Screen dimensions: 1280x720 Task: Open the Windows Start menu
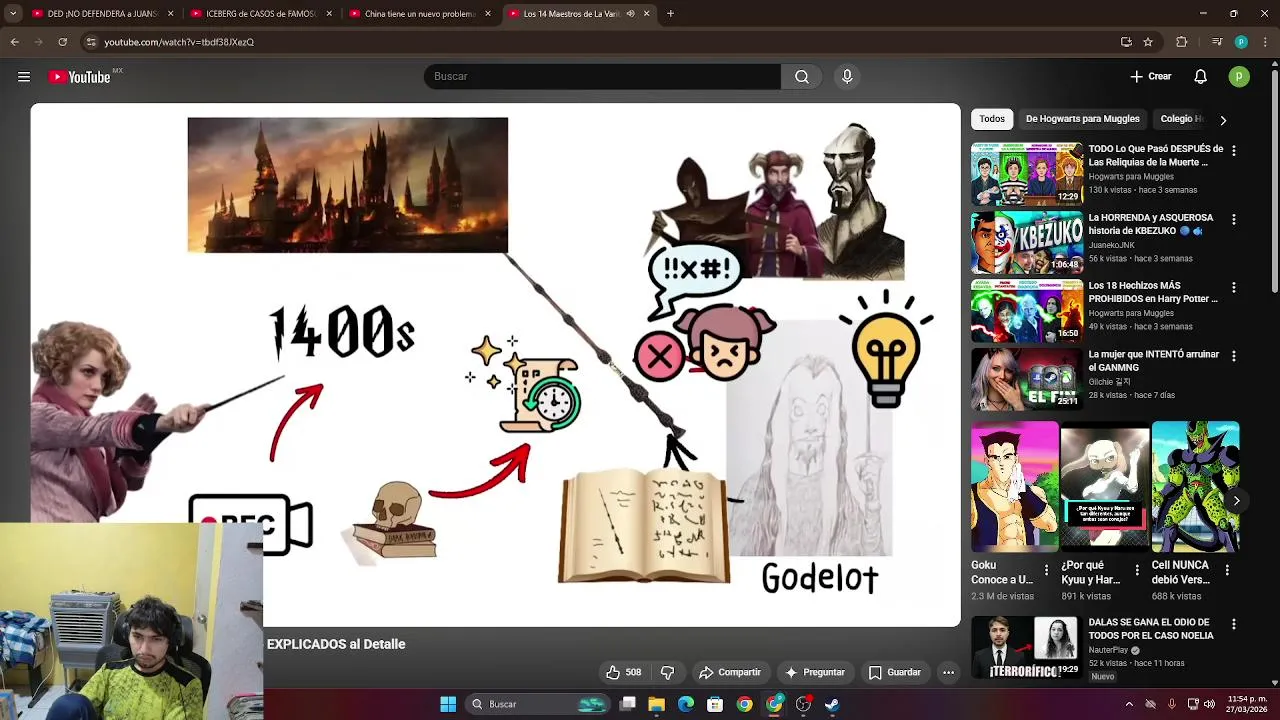point(448,704)
